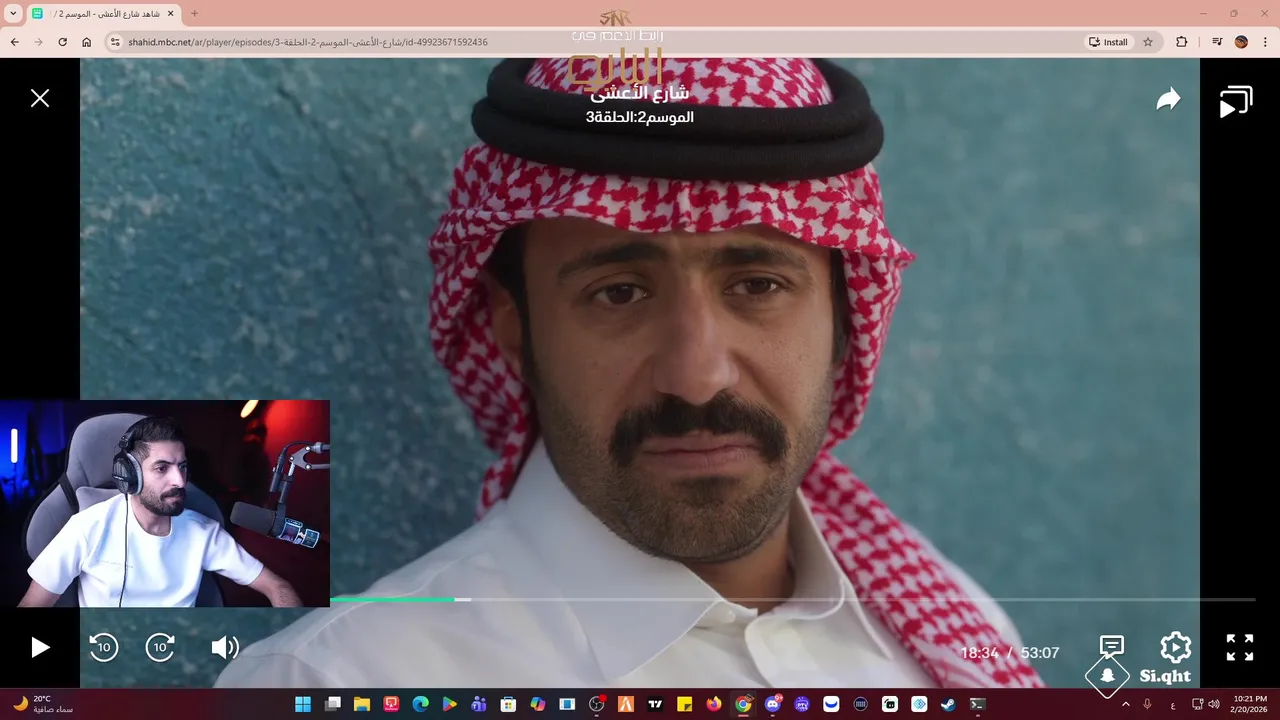Image resolution: width=1280 pixels, height=720 pixels.
Task: Click the 18:34 elapsed time text
Action: pyautogui.click(x=980, y=652)
